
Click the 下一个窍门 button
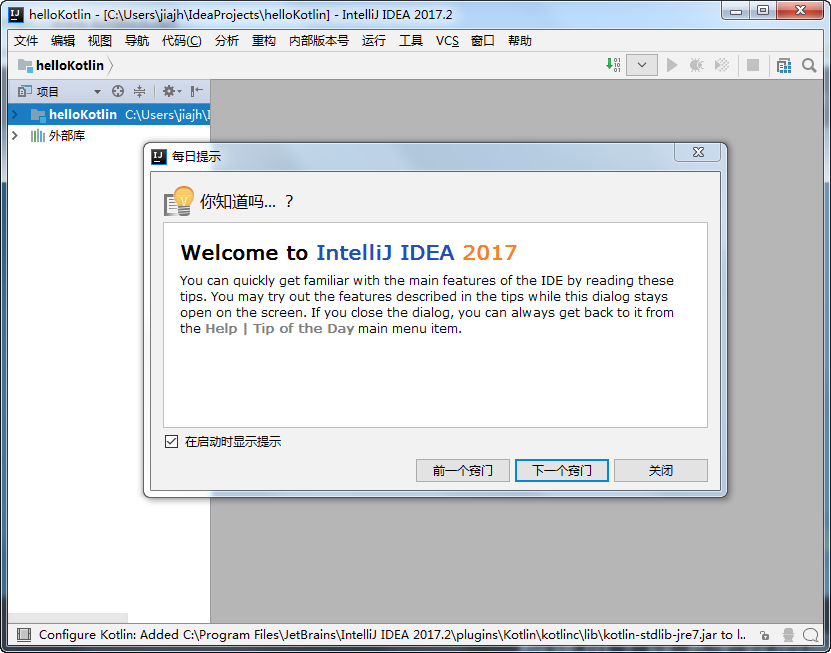pos(562,470)
